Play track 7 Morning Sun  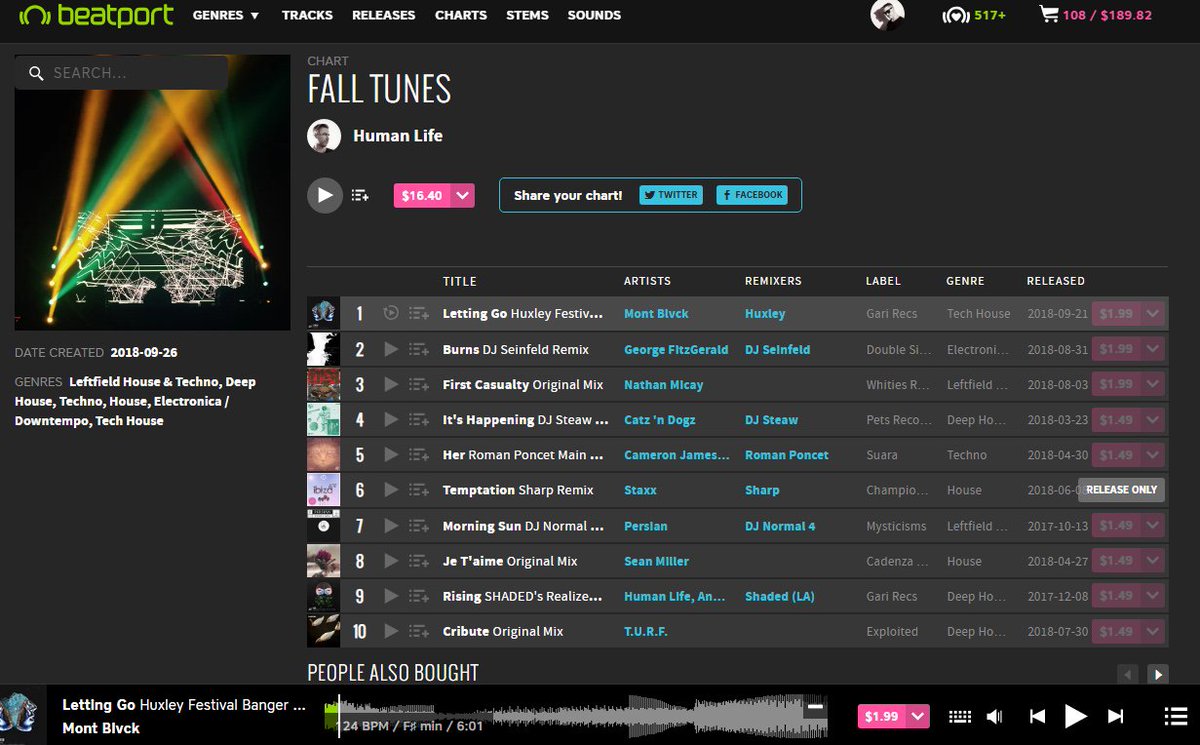(x=392, y=526)
